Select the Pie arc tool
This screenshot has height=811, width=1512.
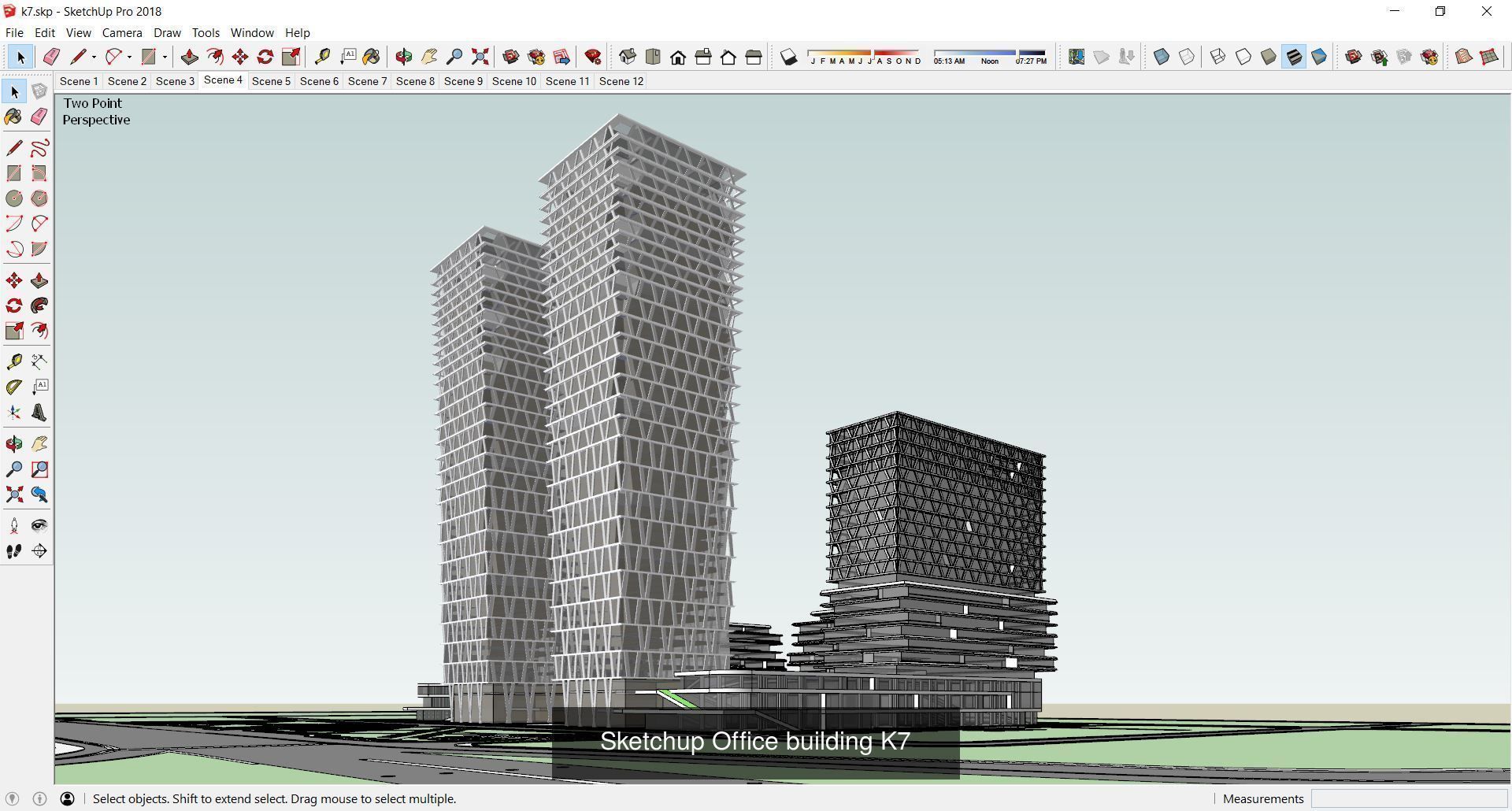pyautogui.click(x=39, y=249)
